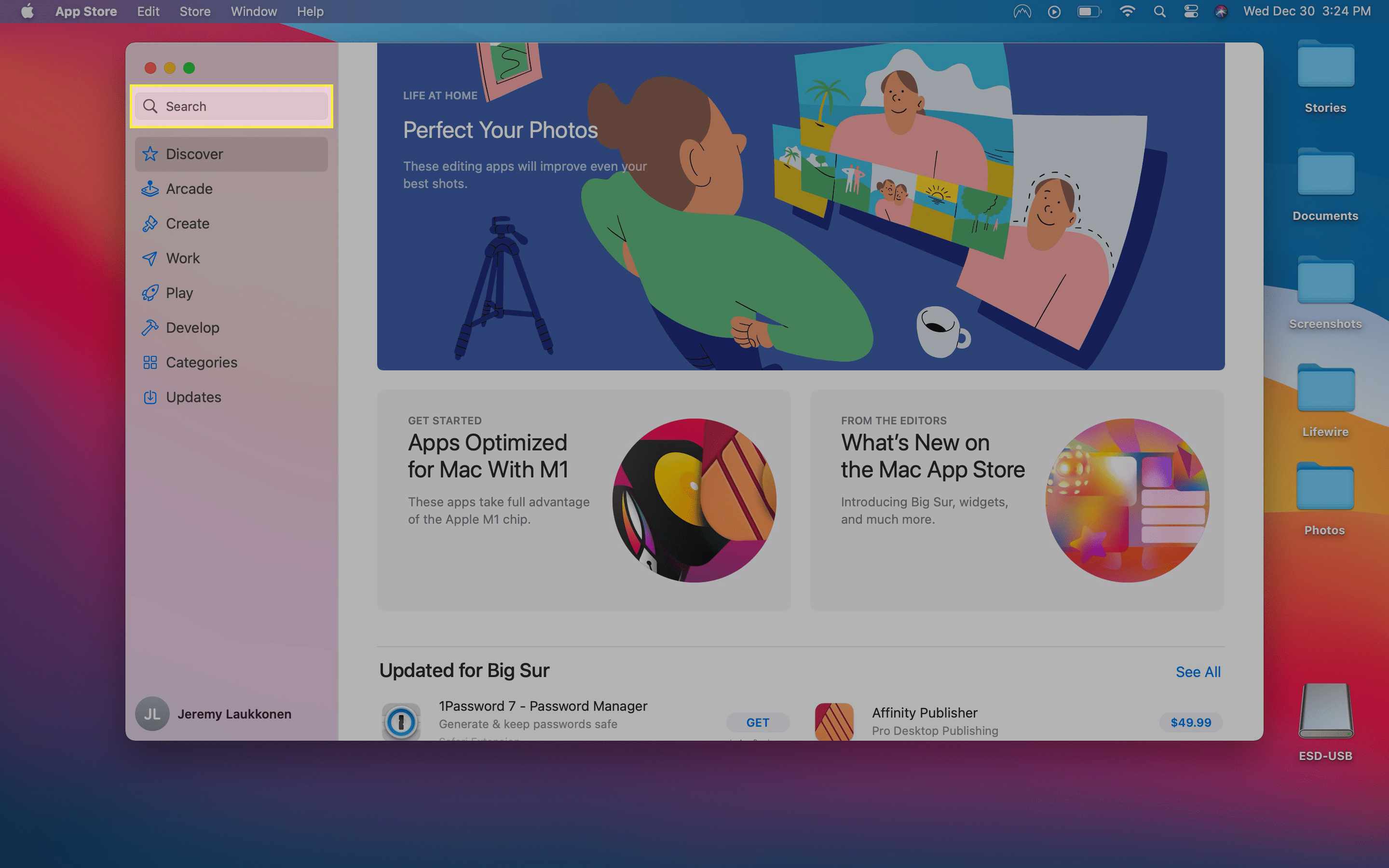Click the arch-shaped icon in menu bar
This screenshot has width=1389, height=868.
[1022, 11]
